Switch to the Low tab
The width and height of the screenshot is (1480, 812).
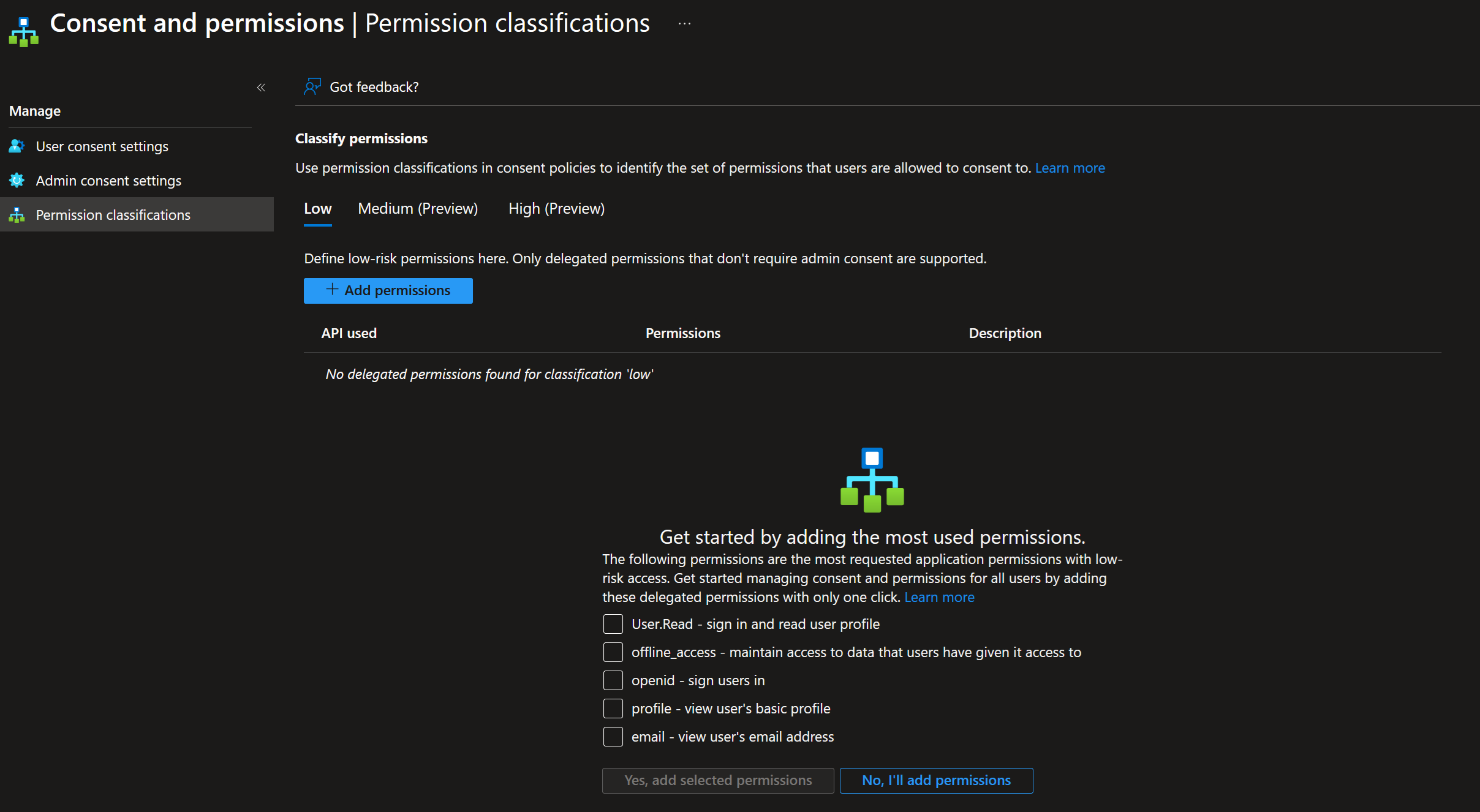(x=318, y=209)
